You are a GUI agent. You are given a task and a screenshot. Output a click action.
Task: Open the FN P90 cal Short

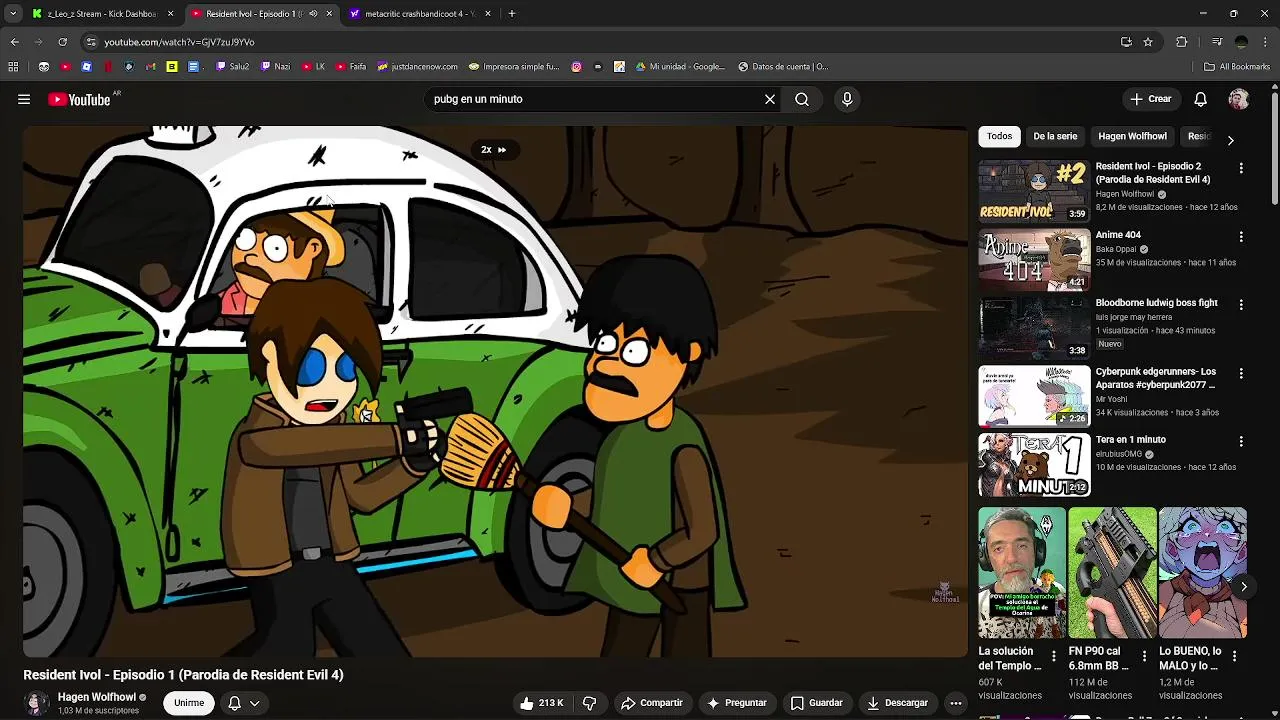pyautogui.click(x=1112, y=572)
